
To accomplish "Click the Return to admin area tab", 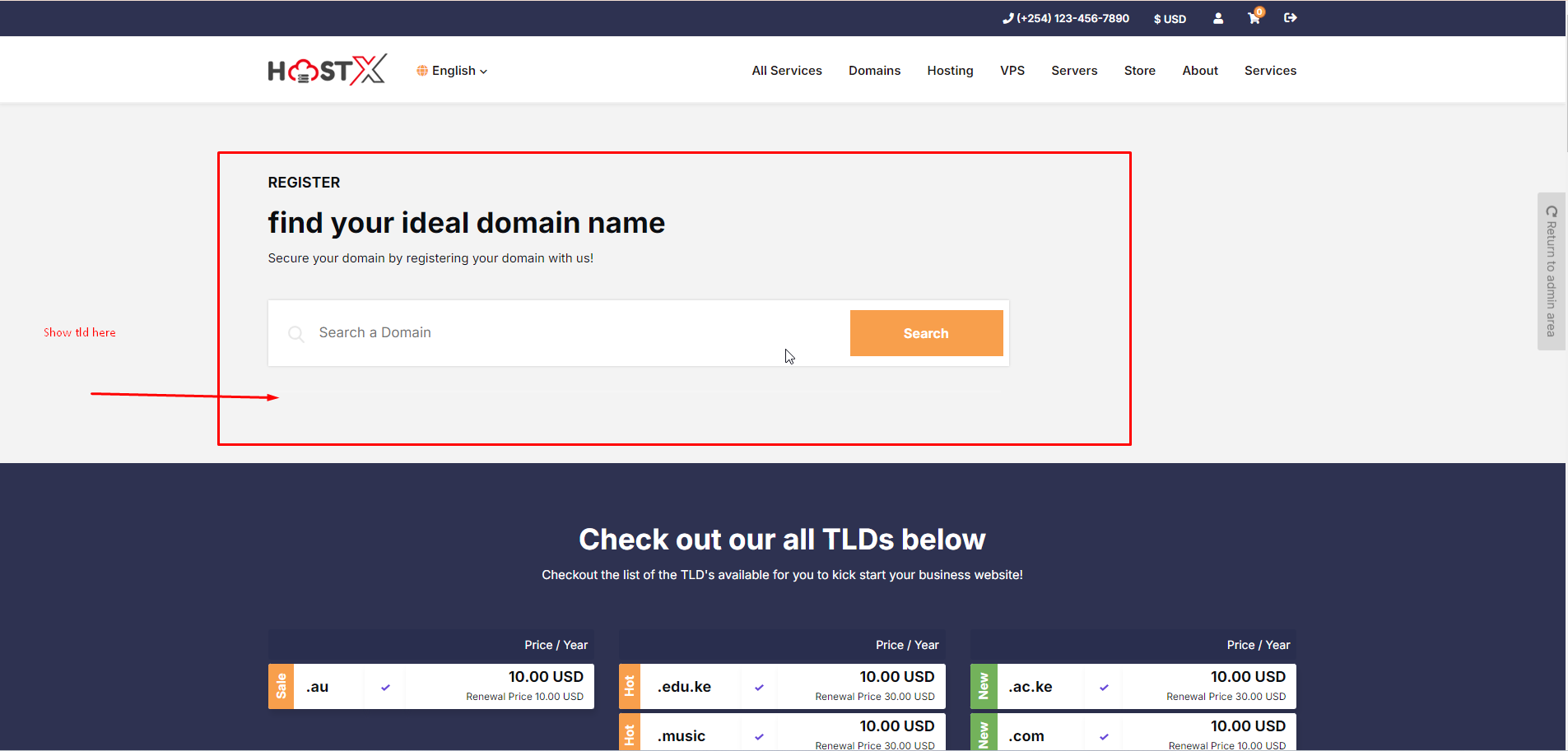I will pos(1551,271).
